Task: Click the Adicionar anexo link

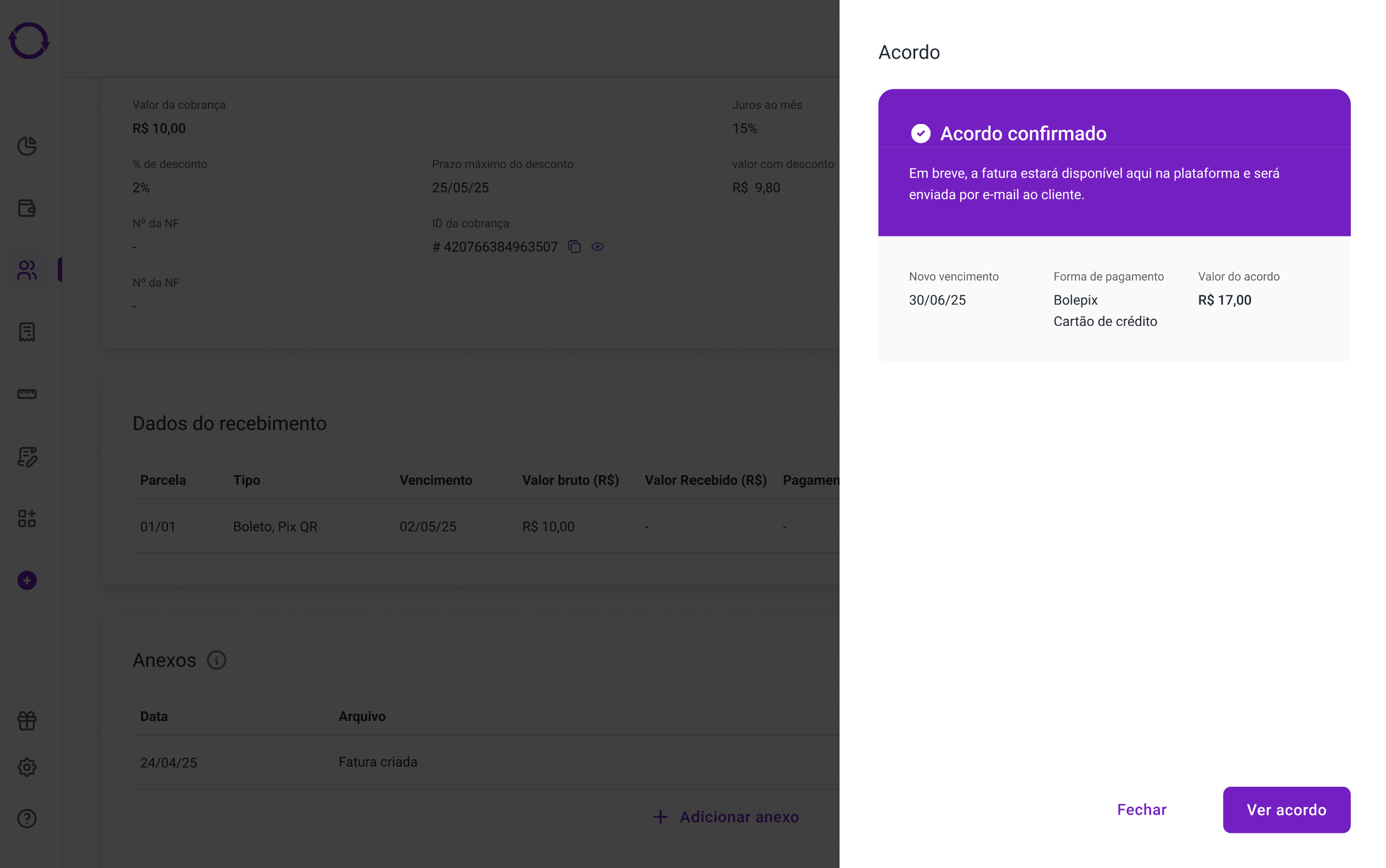Action: [x=739, y=817]
